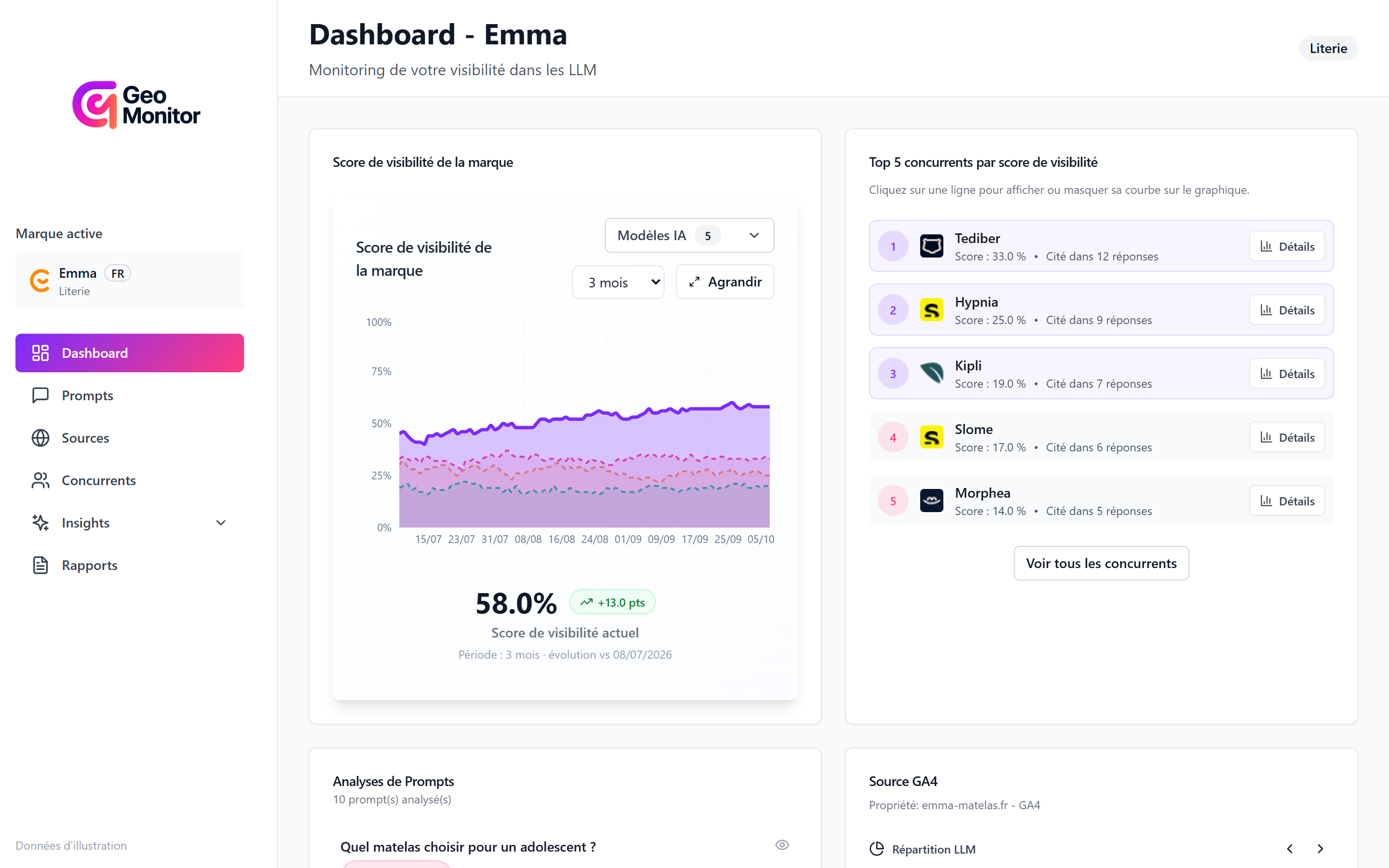Open Détails for Morphea
This screenshot has height=868, width=1389.
click(x=1287, y=501)
